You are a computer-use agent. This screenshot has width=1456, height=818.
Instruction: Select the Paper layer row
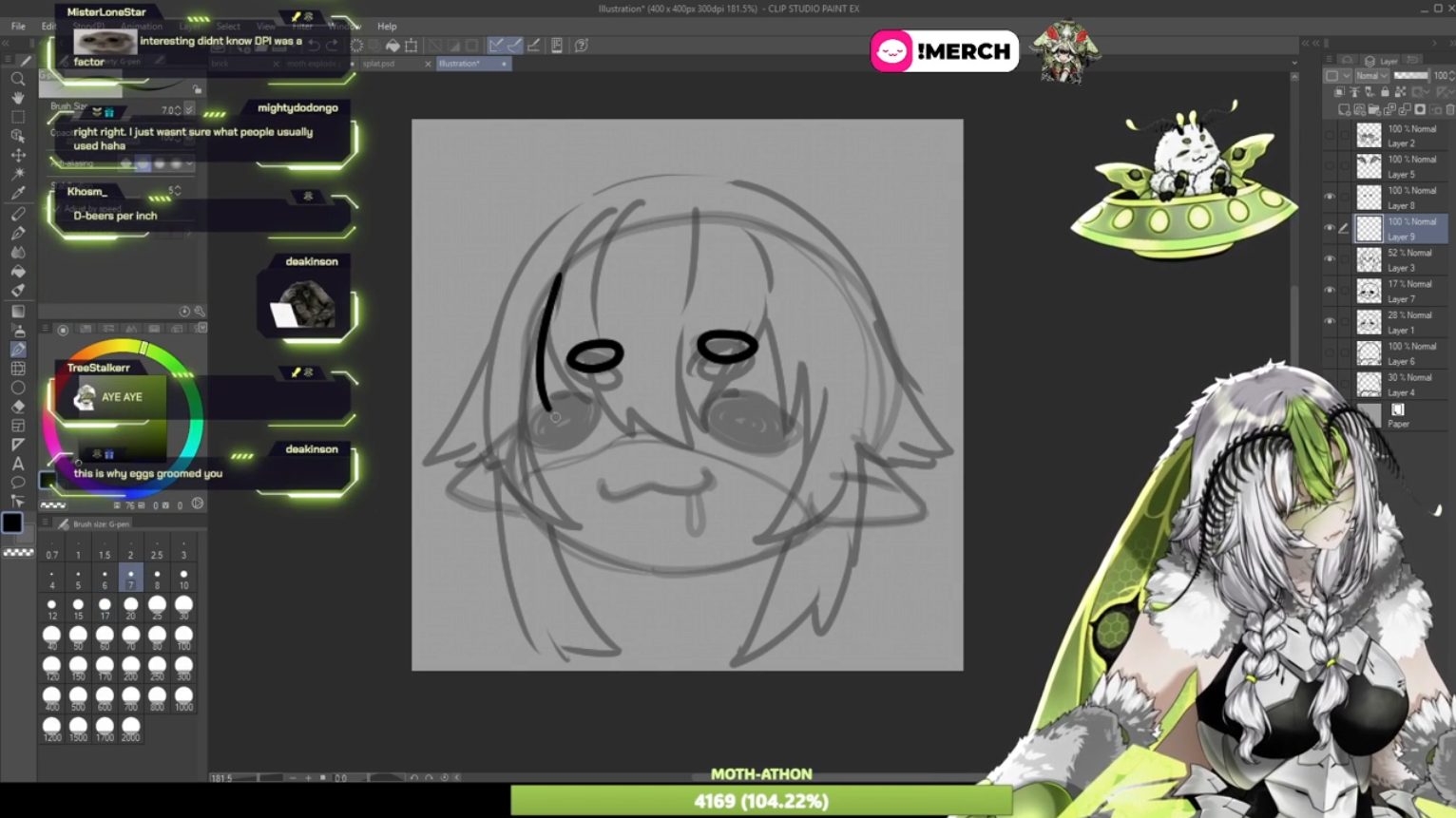pyautogui.click(x=1402, y=415)
